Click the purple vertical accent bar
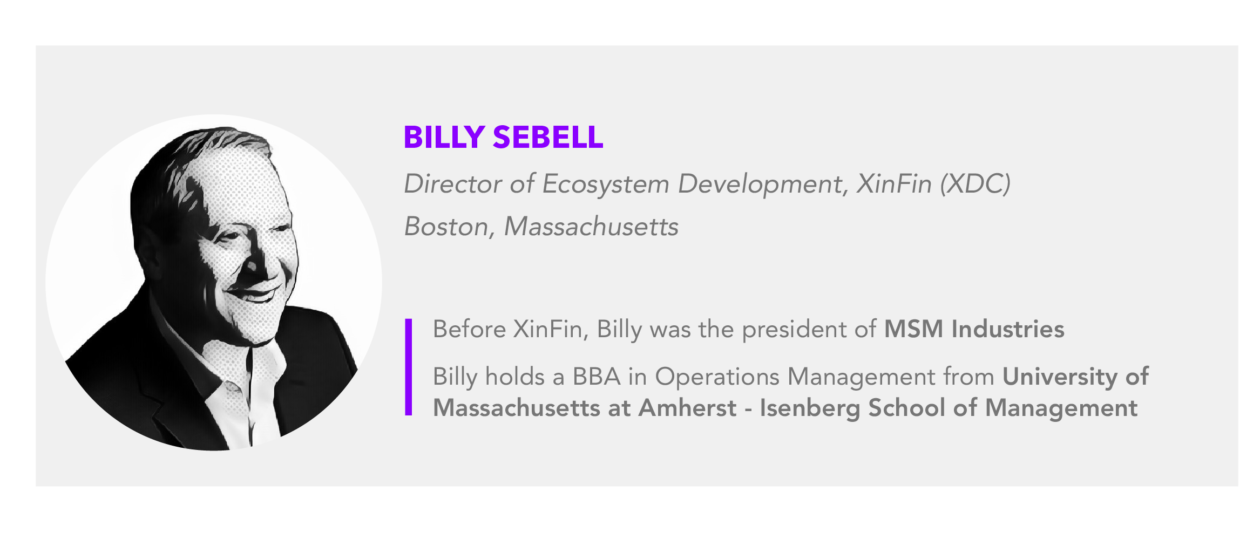Image resolution: width=1260 pixels, height=553 pixels. point(408,366)
